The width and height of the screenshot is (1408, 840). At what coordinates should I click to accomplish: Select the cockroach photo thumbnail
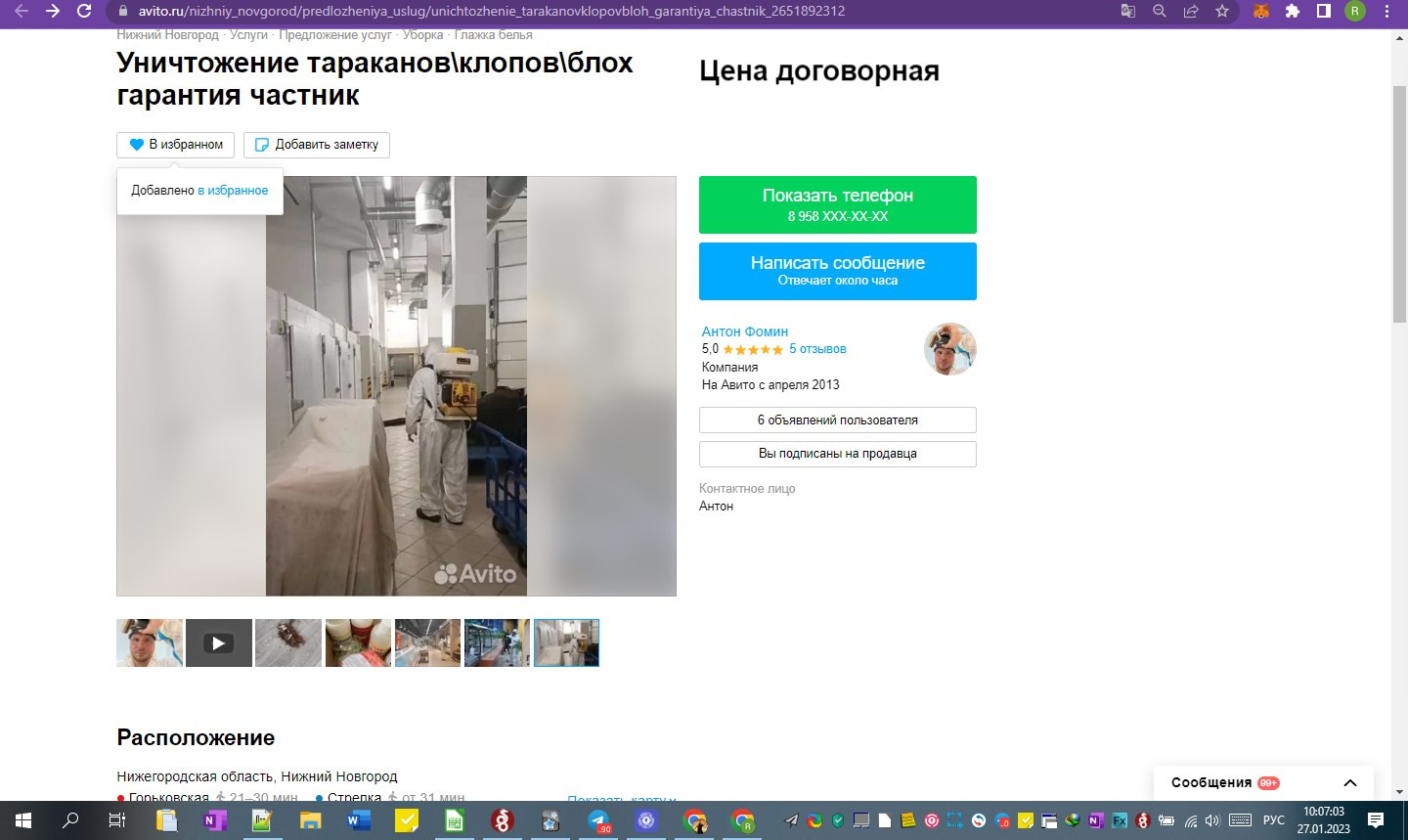pyautogui.click(x=288, y=642)
